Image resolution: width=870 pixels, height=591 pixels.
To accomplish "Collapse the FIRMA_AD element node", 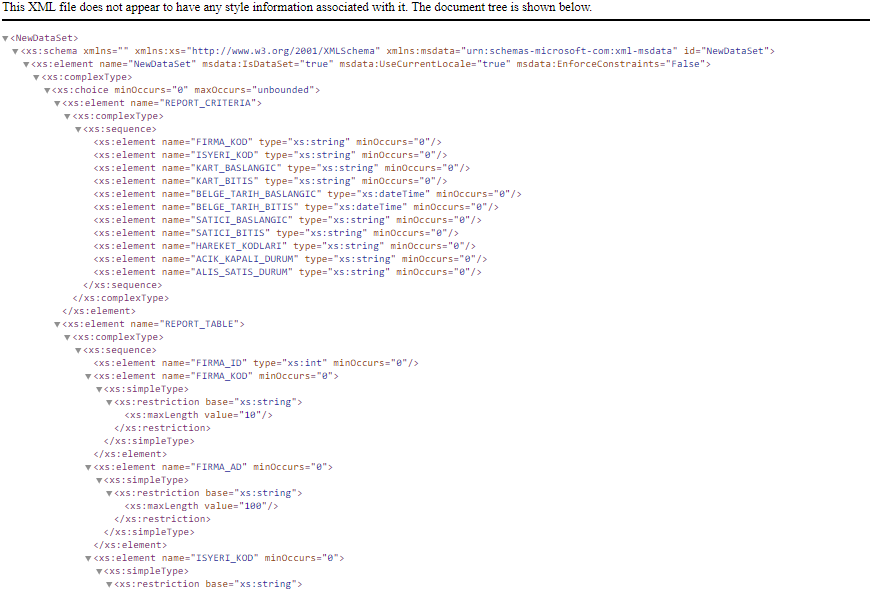I will (88, 467).
